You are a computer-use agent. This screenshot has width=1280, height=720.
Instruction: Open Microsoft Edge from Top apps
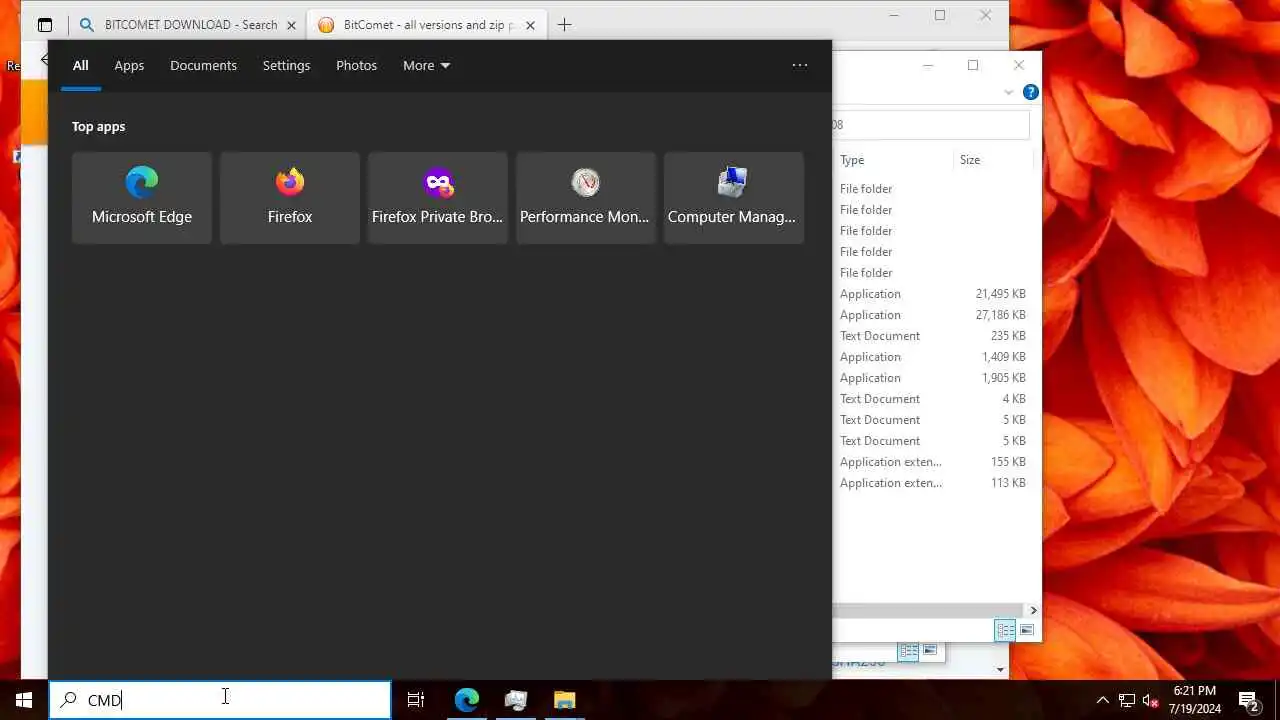pyautogui.click(x=141, y=198)
